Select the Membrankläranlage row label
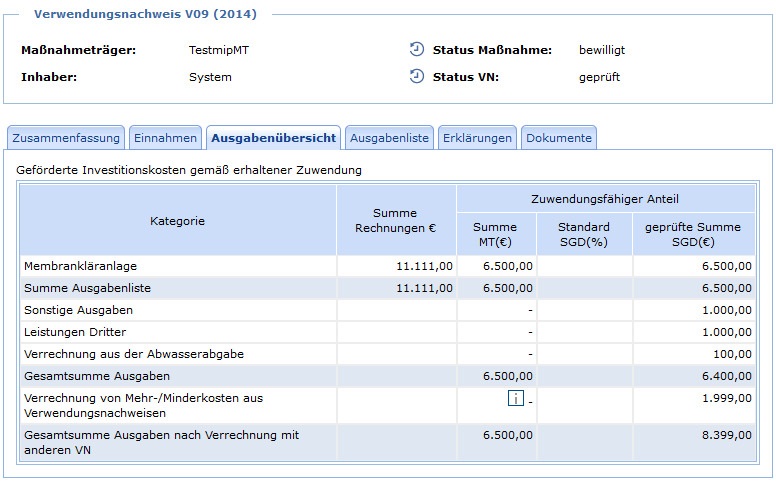 click(x=80, y=266)
